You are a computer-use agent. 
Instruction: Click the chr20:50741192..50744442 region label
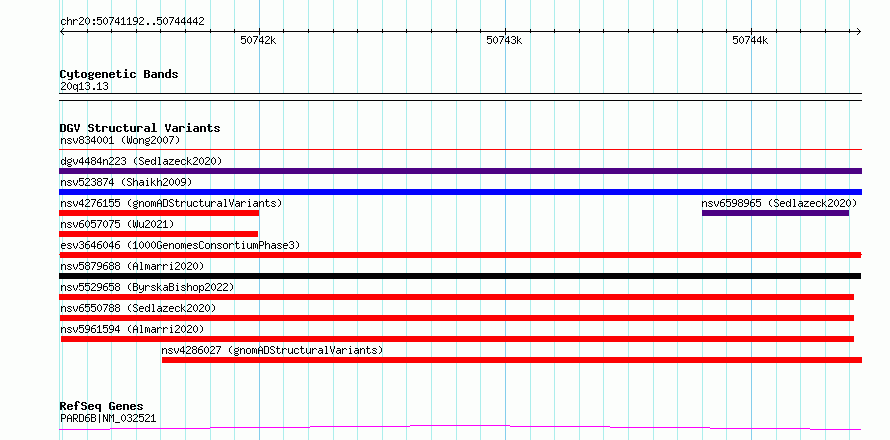click(132, 22)
